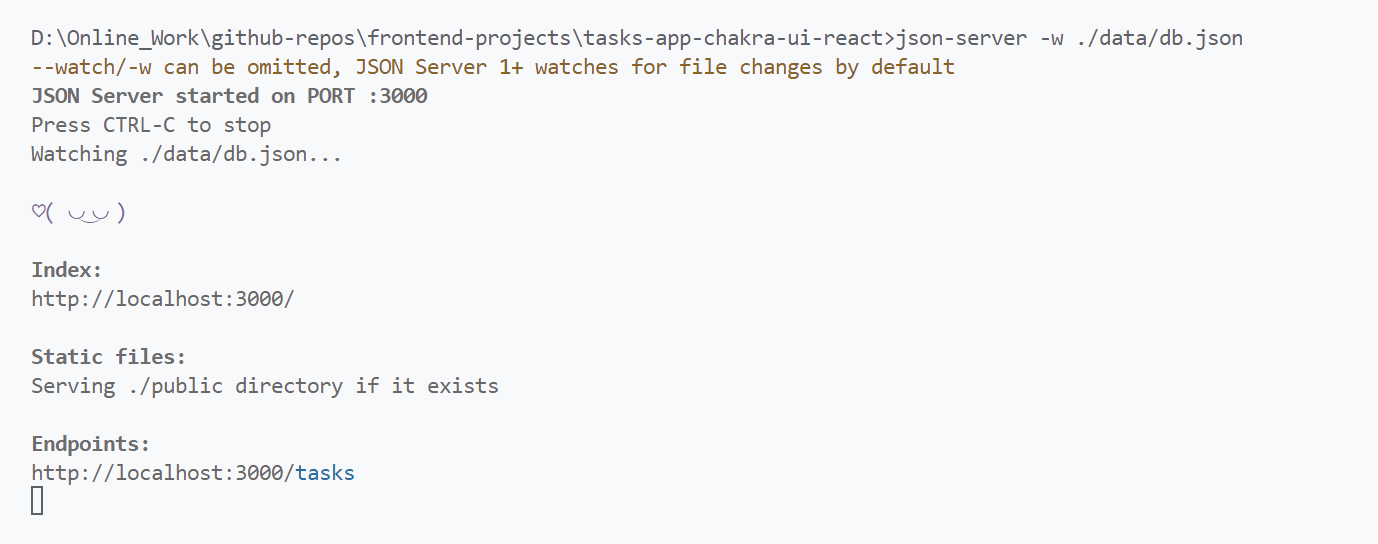Open the Index link http://localhost:3000/
1378x544 pixels.
coord(163,299)
